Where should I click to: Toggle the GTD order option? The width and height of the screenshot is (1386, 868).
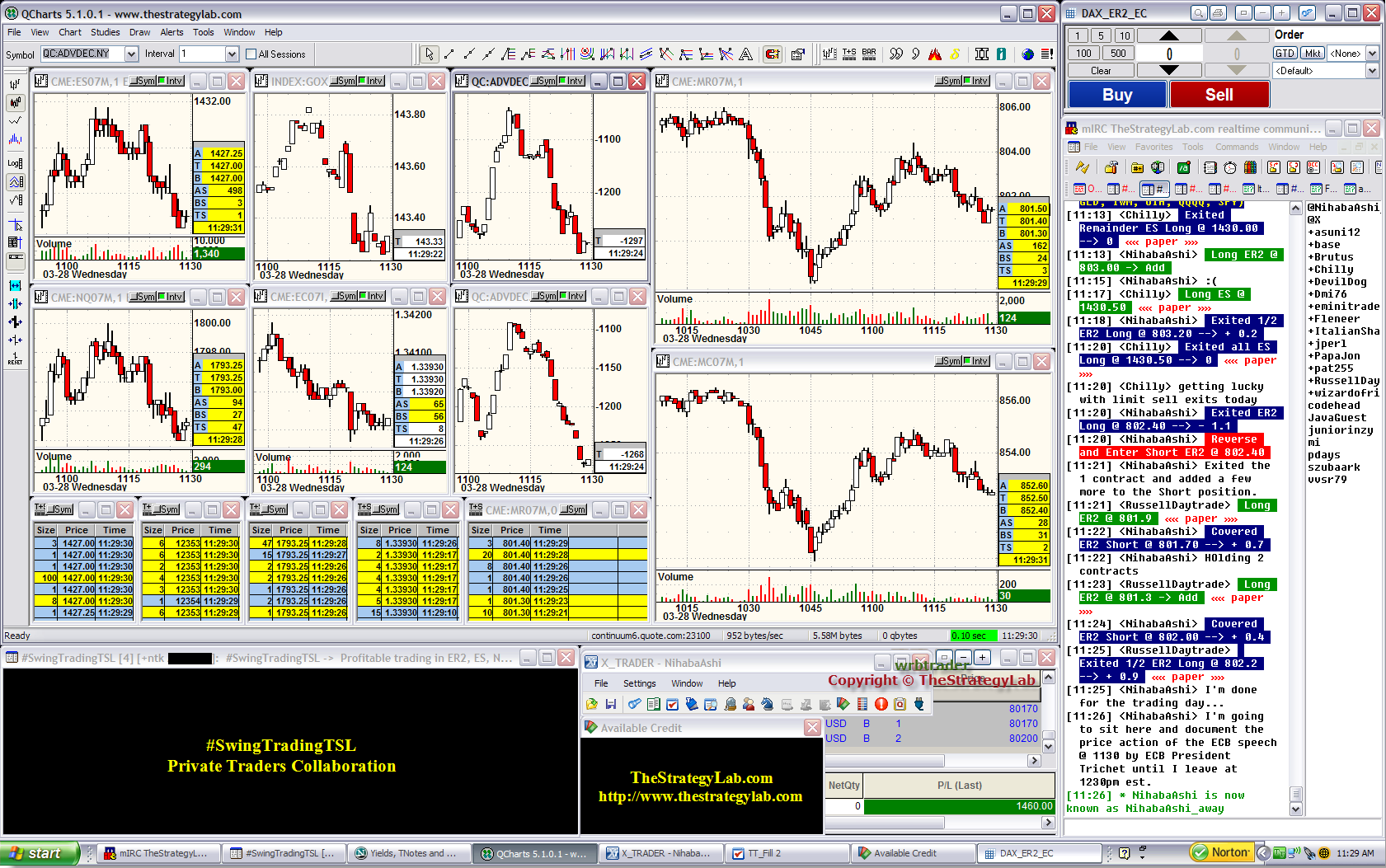[x=1285, y=54]
